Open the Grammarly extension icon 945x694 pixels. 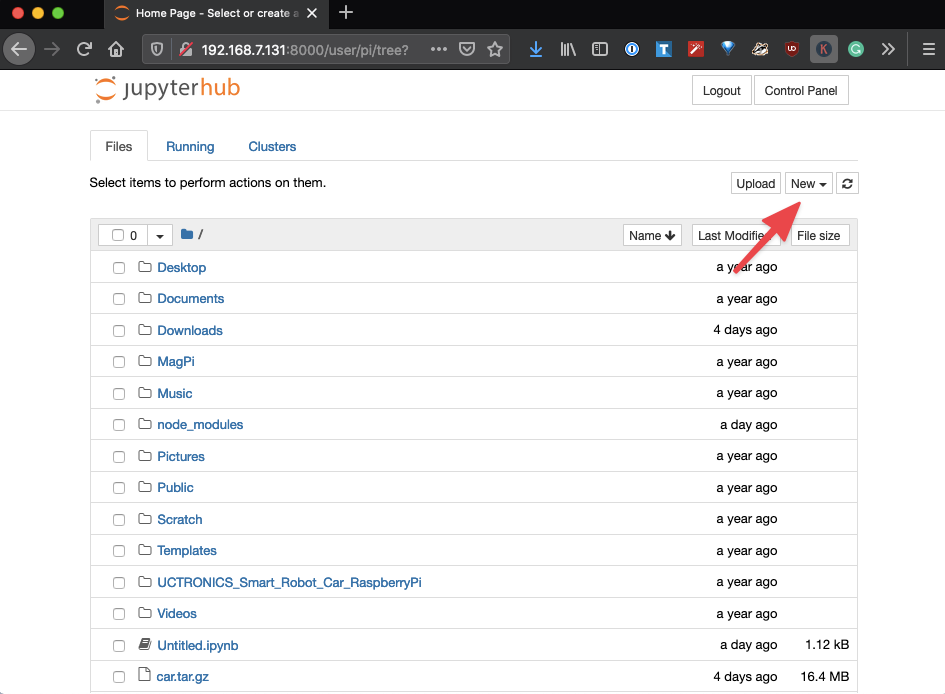pos(856,48)
